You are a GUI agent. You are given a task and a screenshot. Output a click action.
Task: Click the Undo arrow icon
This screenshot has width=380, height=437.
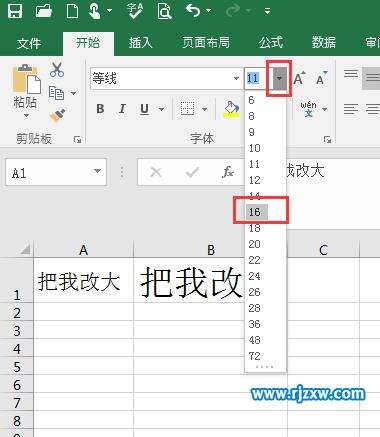[x=193, y=11]
